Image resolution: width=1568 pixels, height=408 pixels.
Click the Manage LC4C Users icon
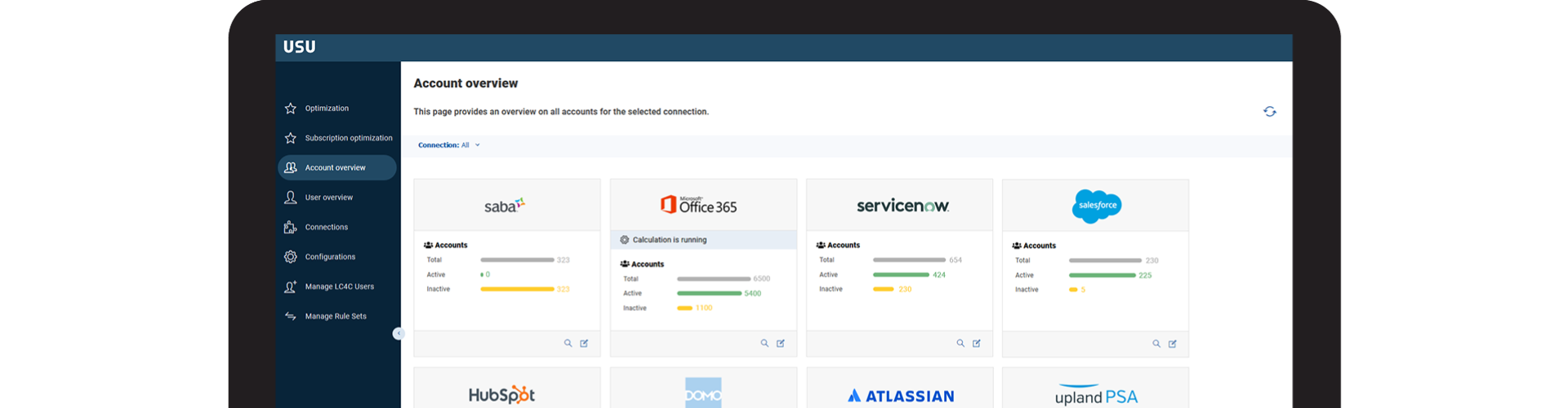(x=291, y=286)
